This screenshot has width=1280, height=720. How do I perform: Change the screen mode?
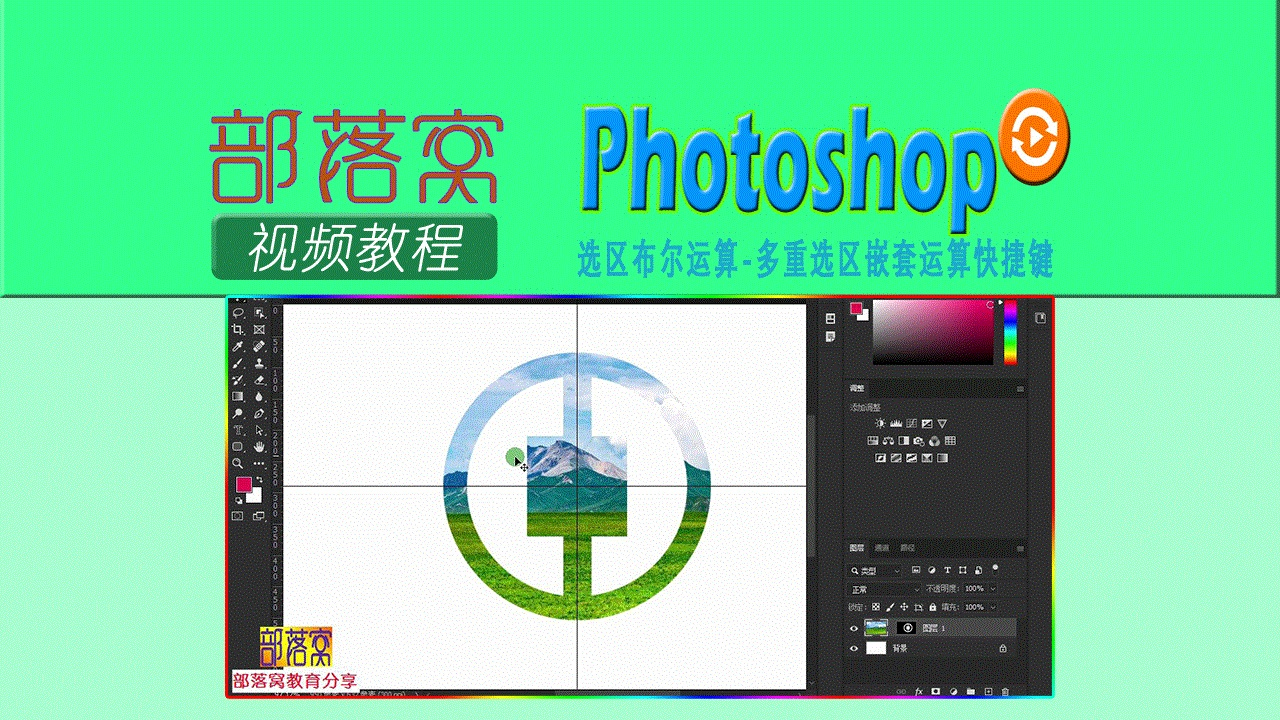click(x=259, y=516)
